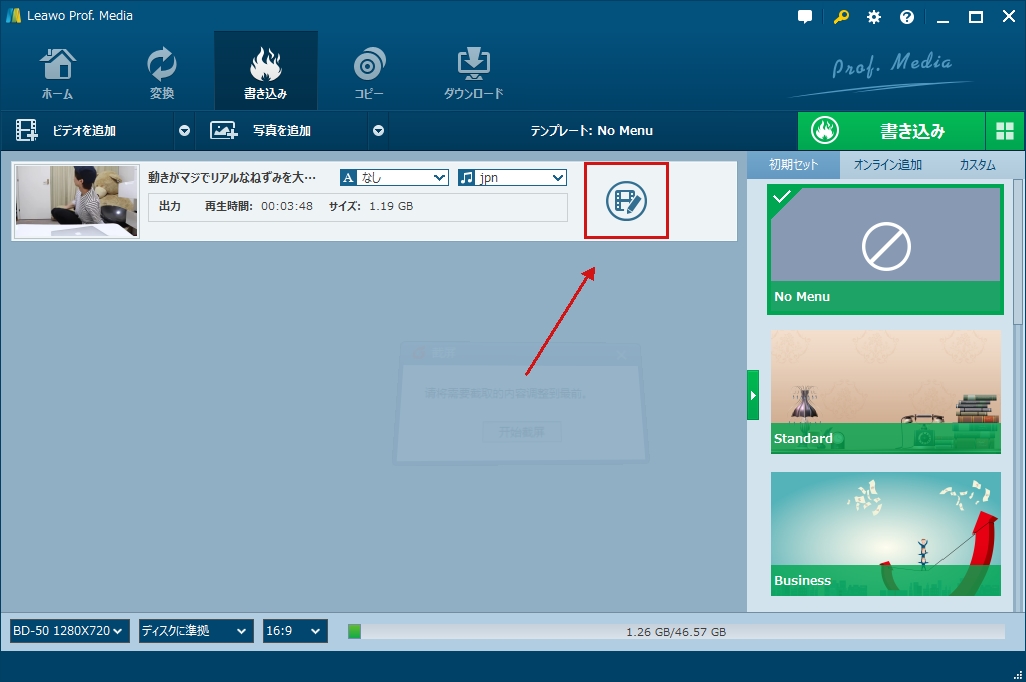Select the Standard menu template
1026x682 pixels.
pyautogui.click(x=885, y=391)
